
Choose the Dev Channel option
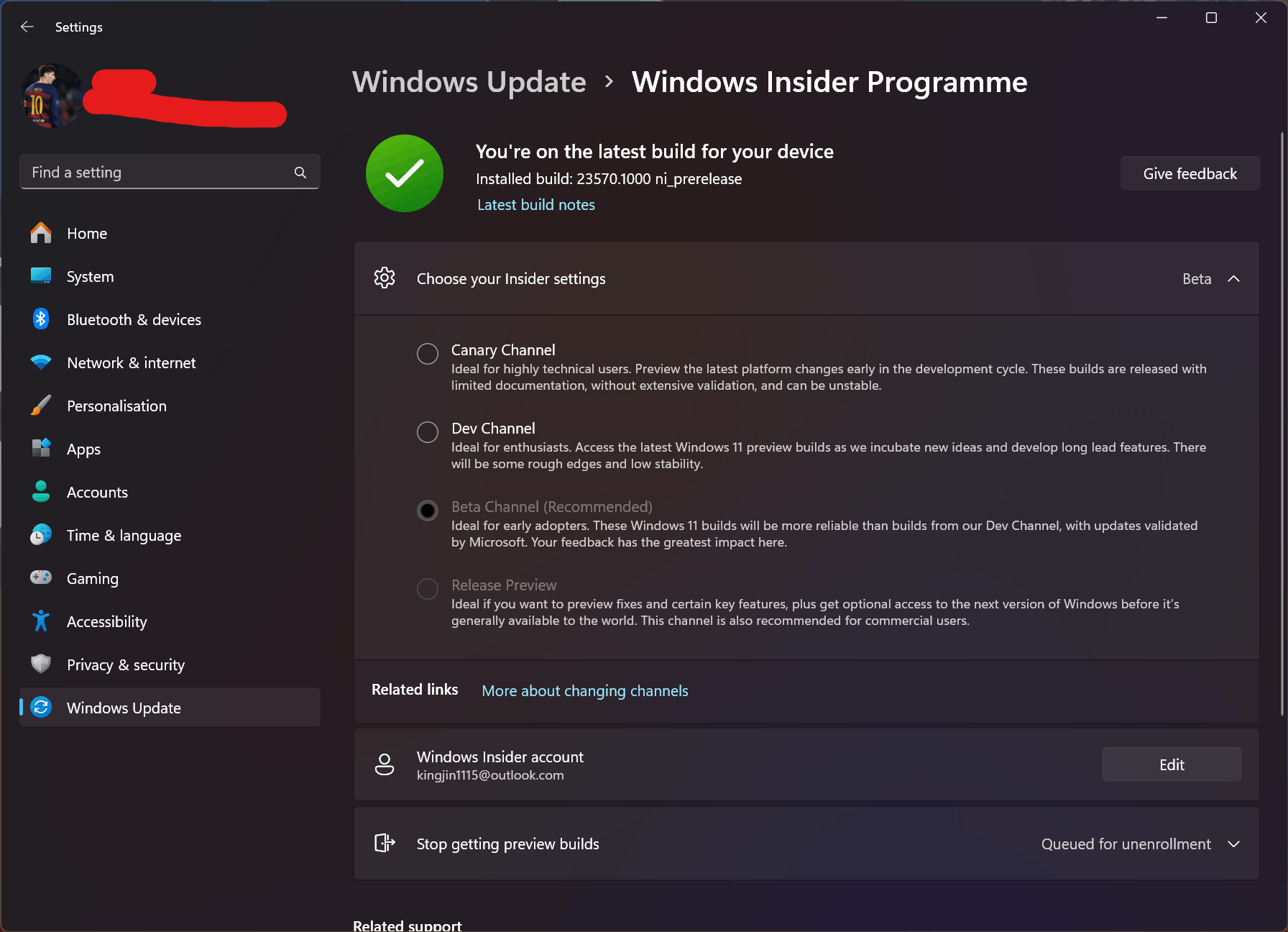(x=428, y=431)
